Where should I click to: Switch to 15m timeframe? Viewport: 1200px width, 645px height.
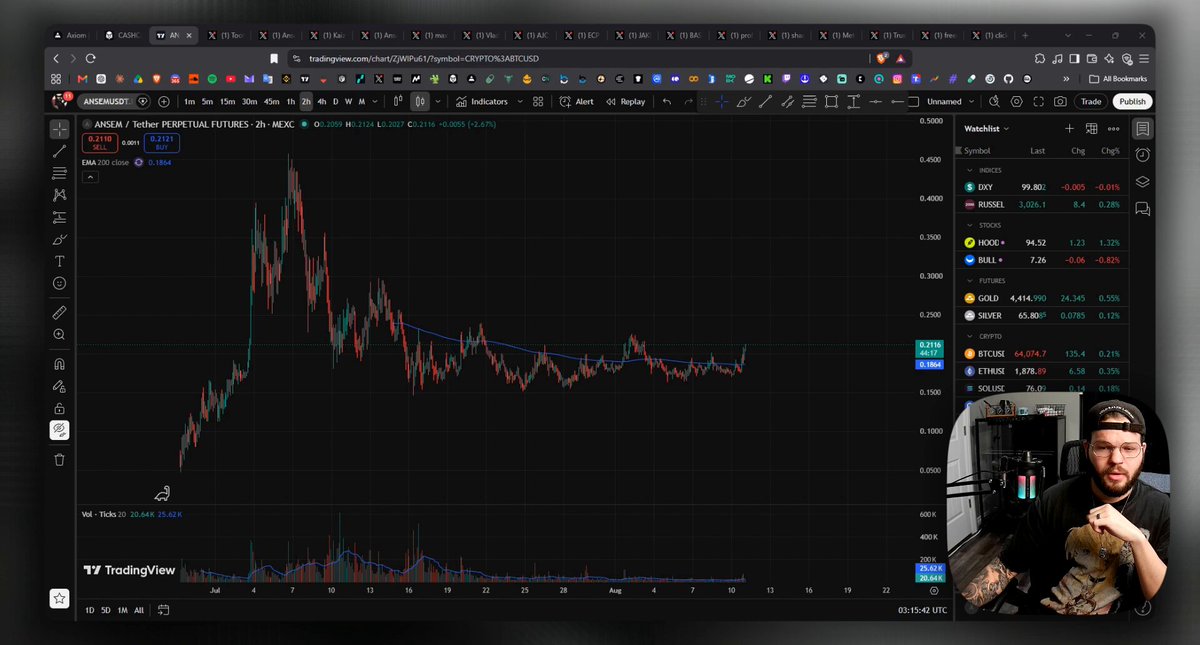227,101
